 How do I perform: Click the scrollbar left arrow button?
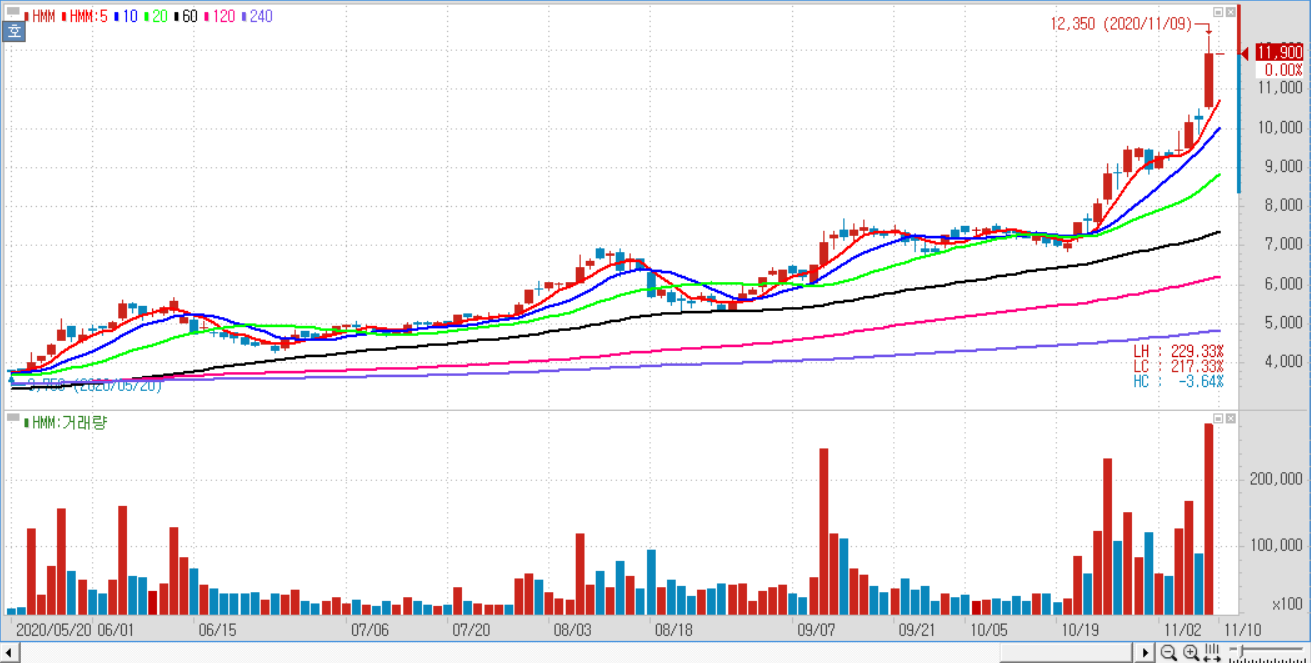click(x=9, y=653)
